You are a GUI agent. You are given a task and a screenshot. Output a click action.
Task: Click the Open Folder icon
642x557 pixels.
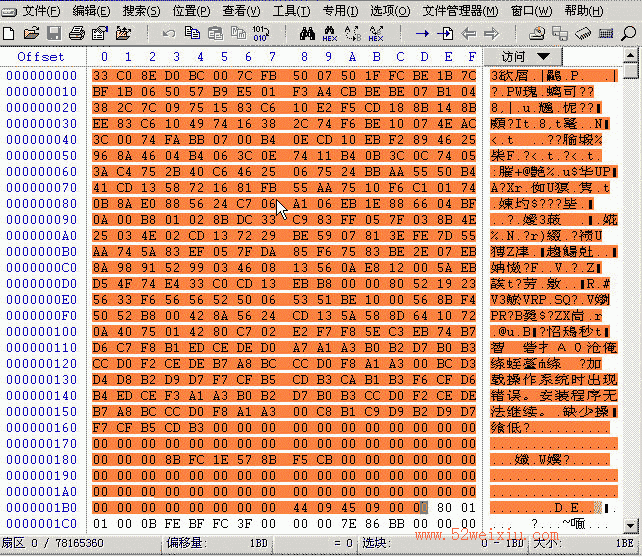[x=123, y=33]
